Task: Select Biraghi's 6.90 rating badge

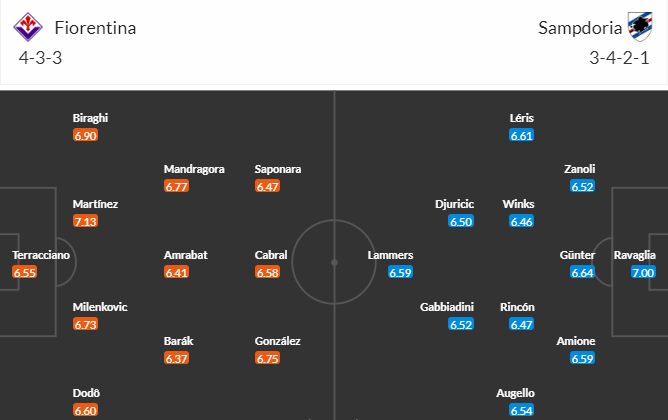Action: point(85,135)
